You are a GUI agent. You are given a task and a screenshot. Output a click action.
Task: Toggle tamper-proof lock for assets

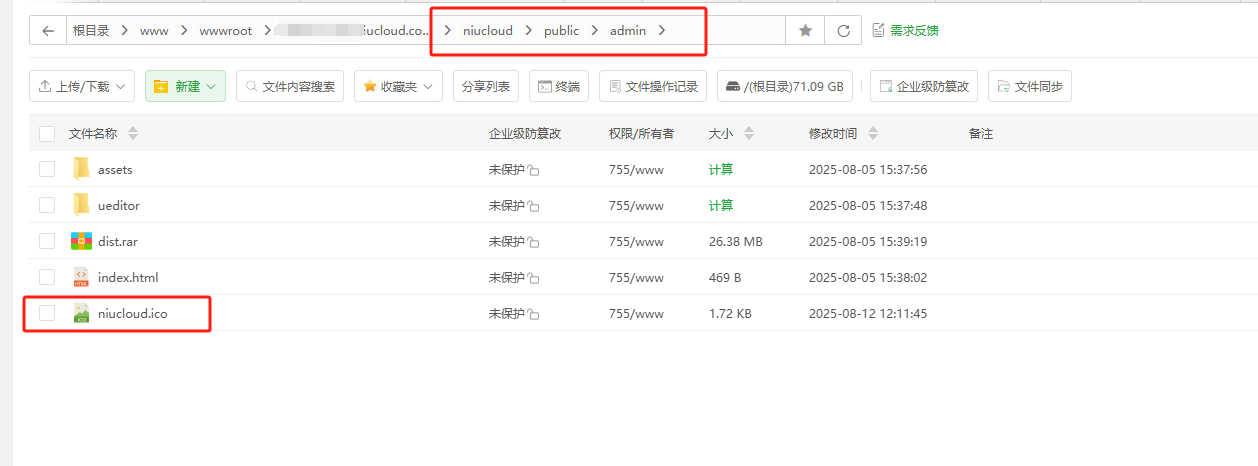pos(534,171)
